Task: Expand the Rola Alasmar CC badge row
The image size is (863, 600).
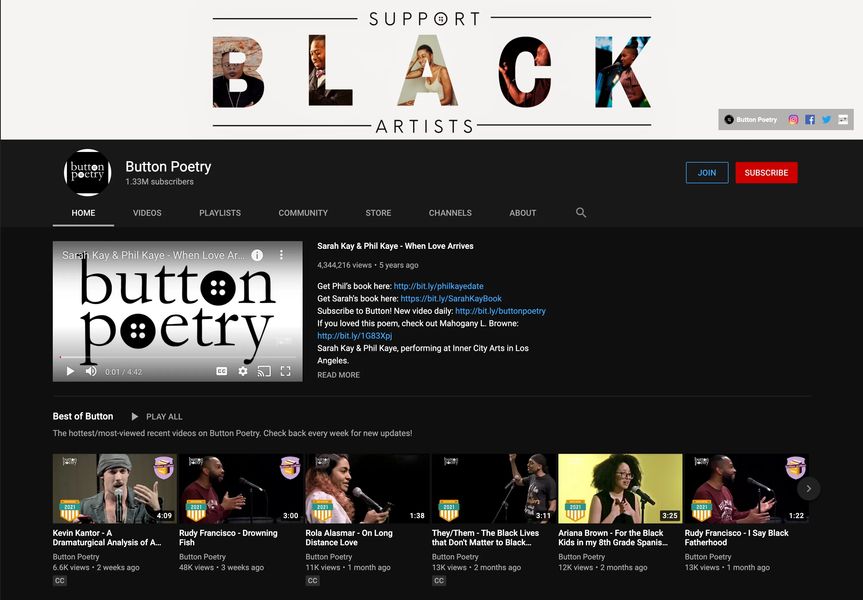Action: pos(312,580)
